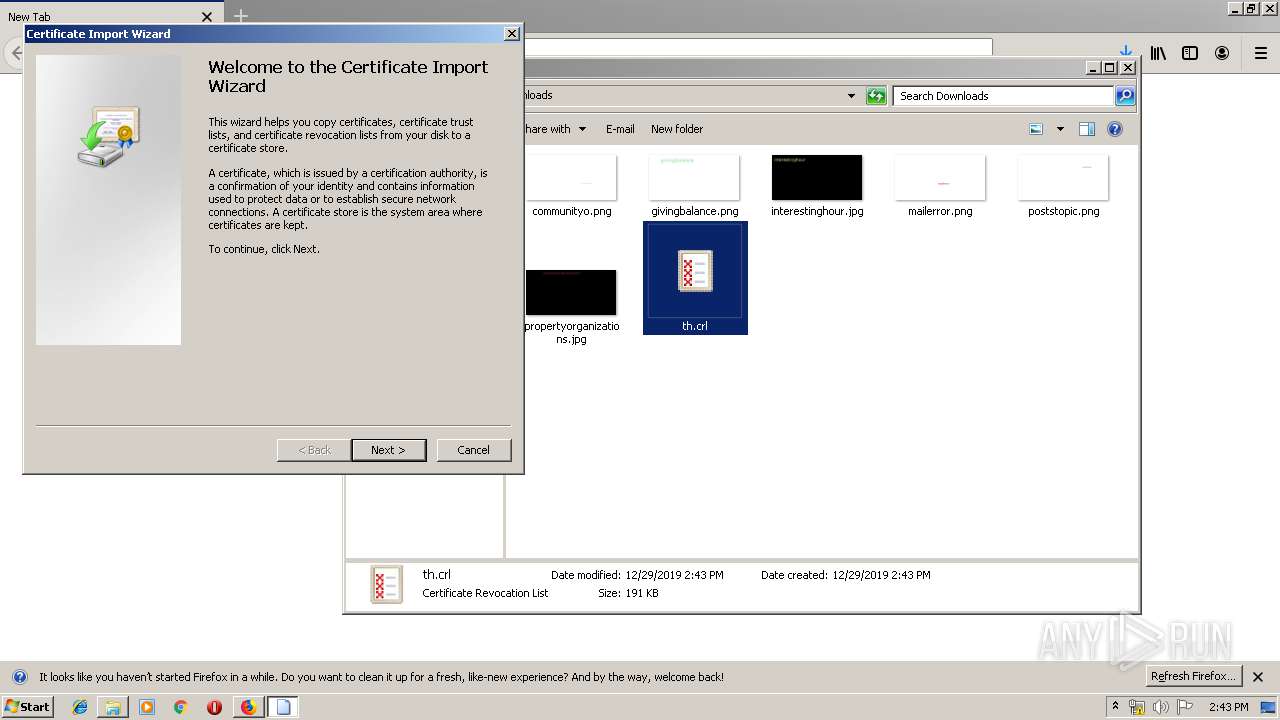The image size is (1280, 720).
Task: Toggle the Firefox sidebar icon
Action: (x=1190, y=53)
